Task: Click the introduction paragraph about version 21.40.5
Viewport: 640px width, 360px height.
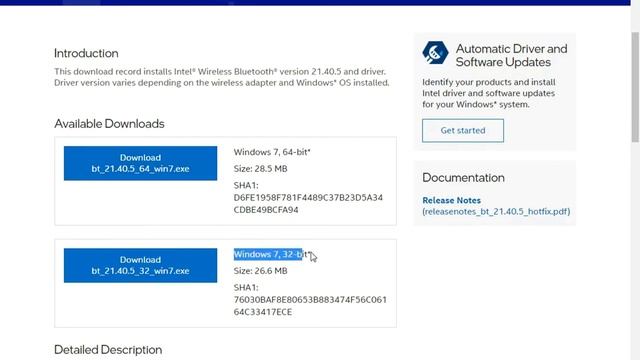Action: click(x=222, y=77)
